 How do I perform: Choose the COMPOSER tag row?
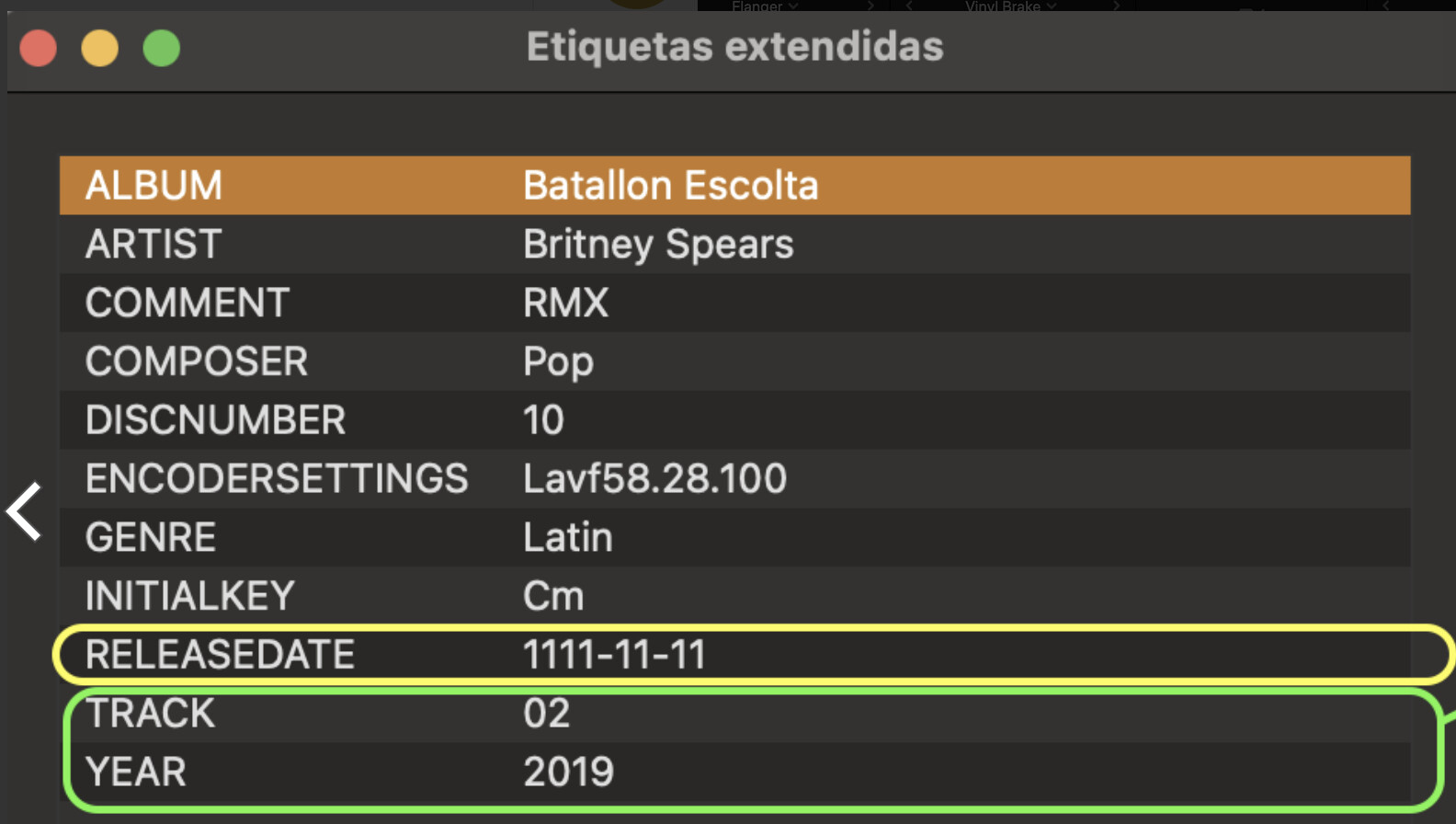tap(734, 361)
